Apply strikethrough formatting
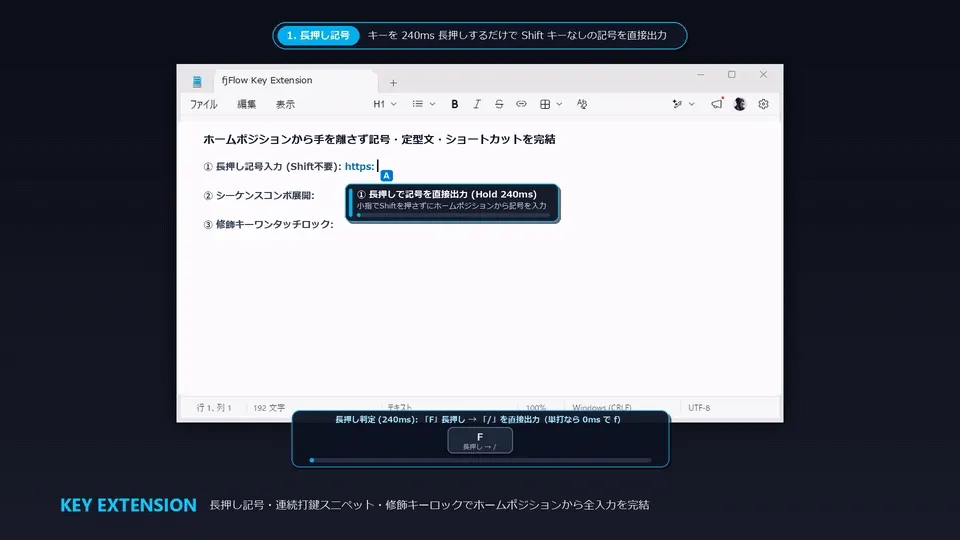 (x=499, y=104)
